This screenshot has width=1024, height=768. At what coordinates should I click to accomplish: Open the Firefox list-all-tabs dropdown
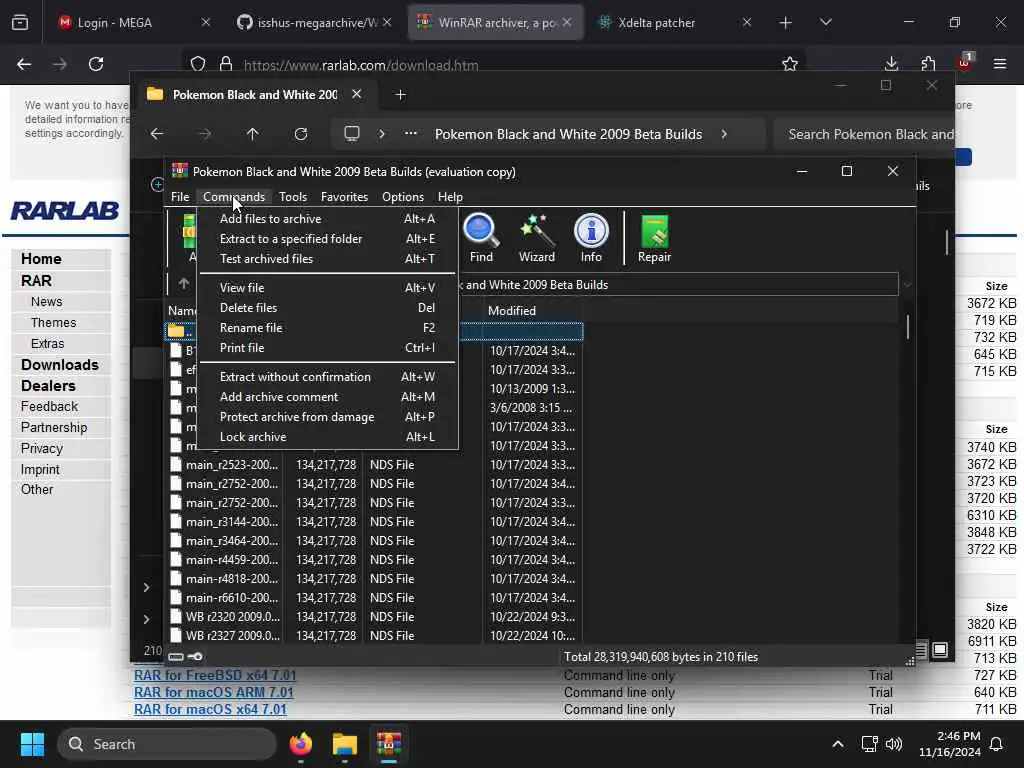coord(825,23)
